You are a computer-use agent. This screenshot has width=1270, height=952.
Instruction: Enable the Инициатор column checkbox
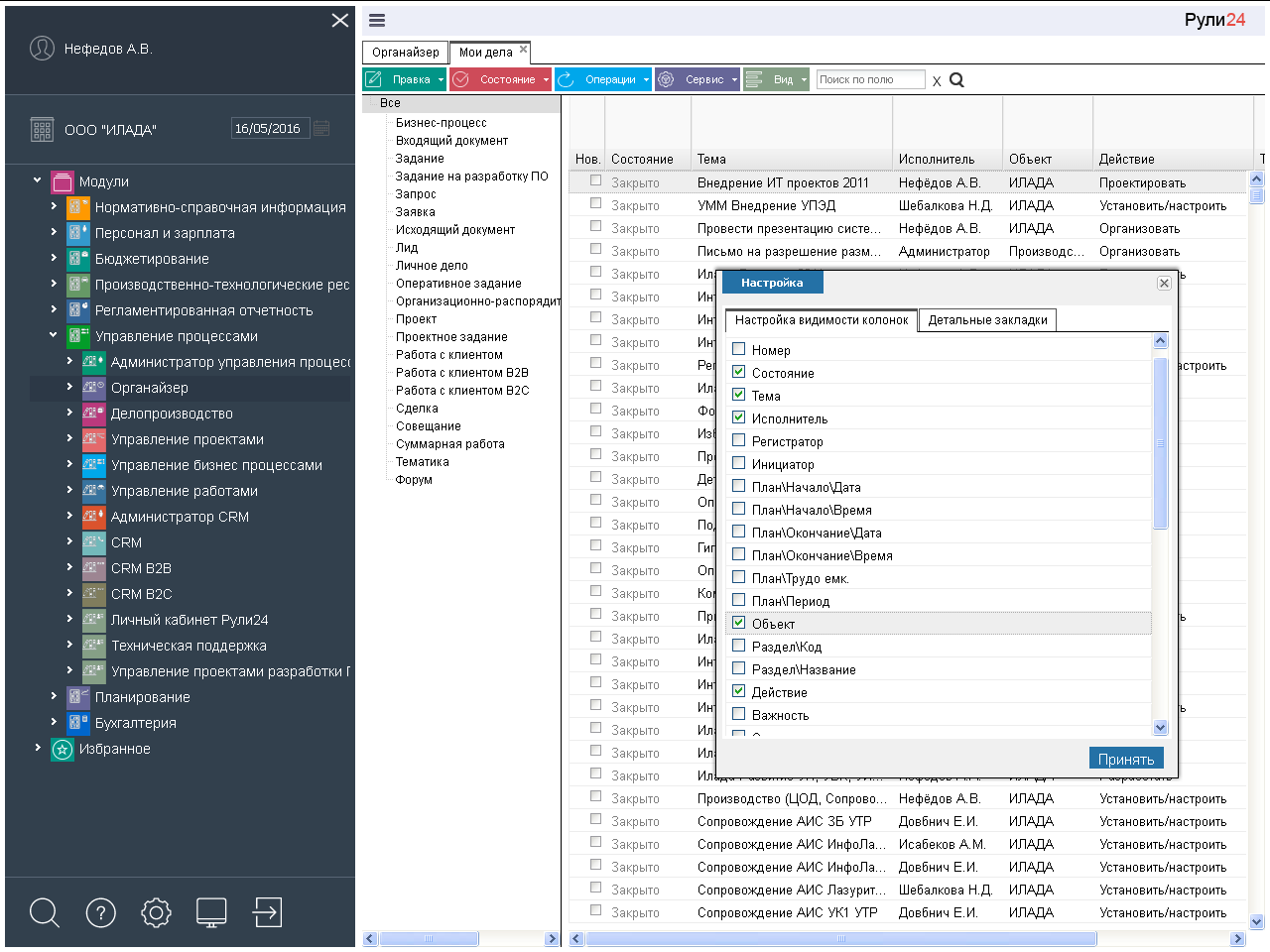click(738, 463)
